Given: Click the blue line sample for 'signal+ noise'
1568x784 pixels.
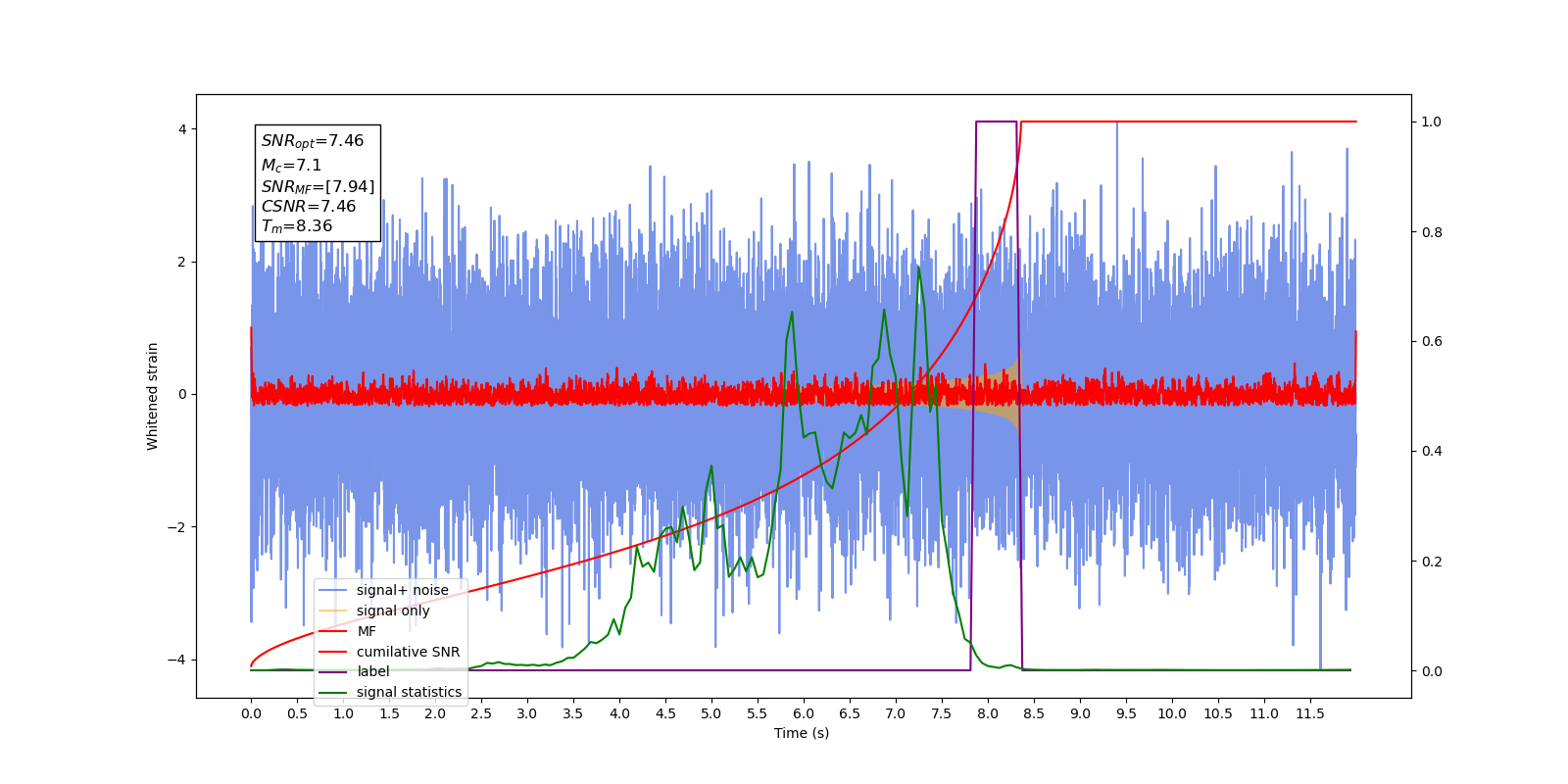Looking at the screenshot, I should [x=333, y=590].
